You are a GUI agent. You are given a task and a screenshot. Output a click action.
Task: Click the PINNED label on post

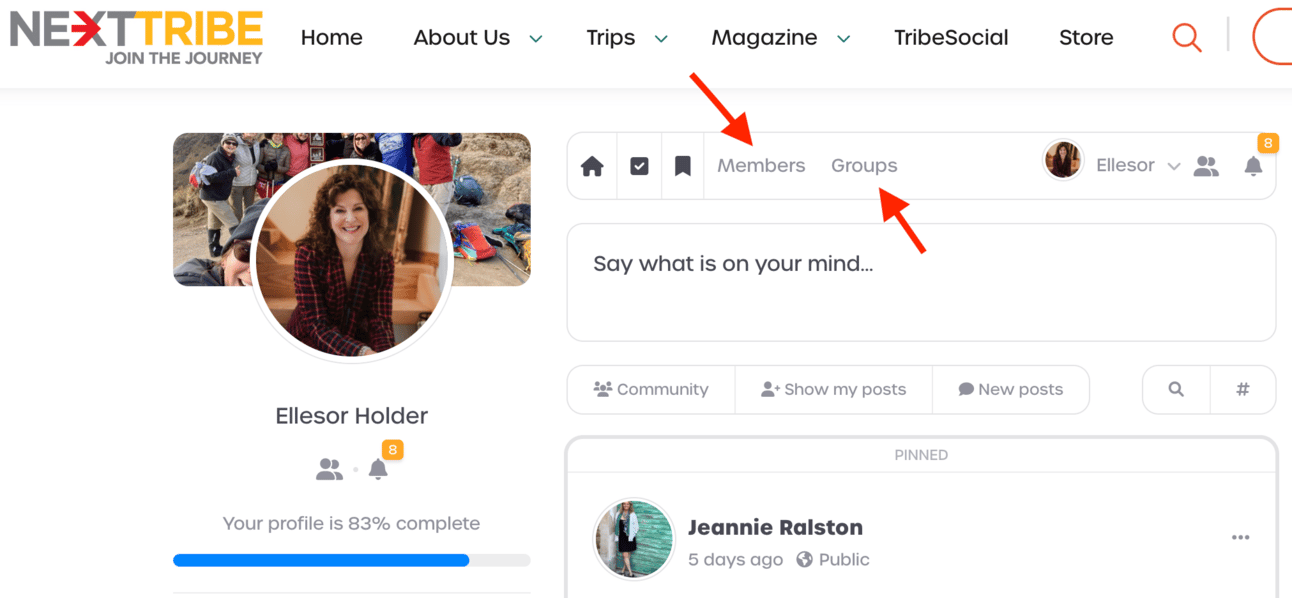coord(921,455)
